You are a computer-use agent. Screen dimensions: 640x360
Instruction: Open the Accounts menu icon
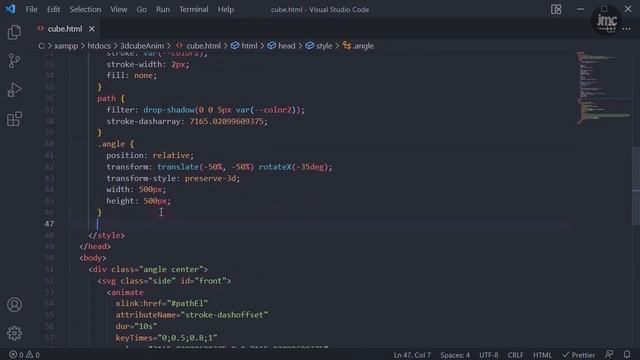point(14,304)
